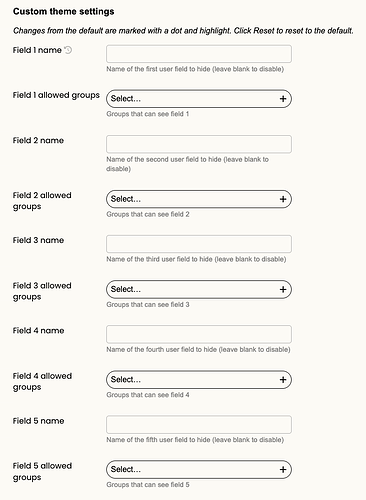Focus the Field 2 name text box
Image resolution: width=366 pixels, height=500 pixels.
click(199, 144)
